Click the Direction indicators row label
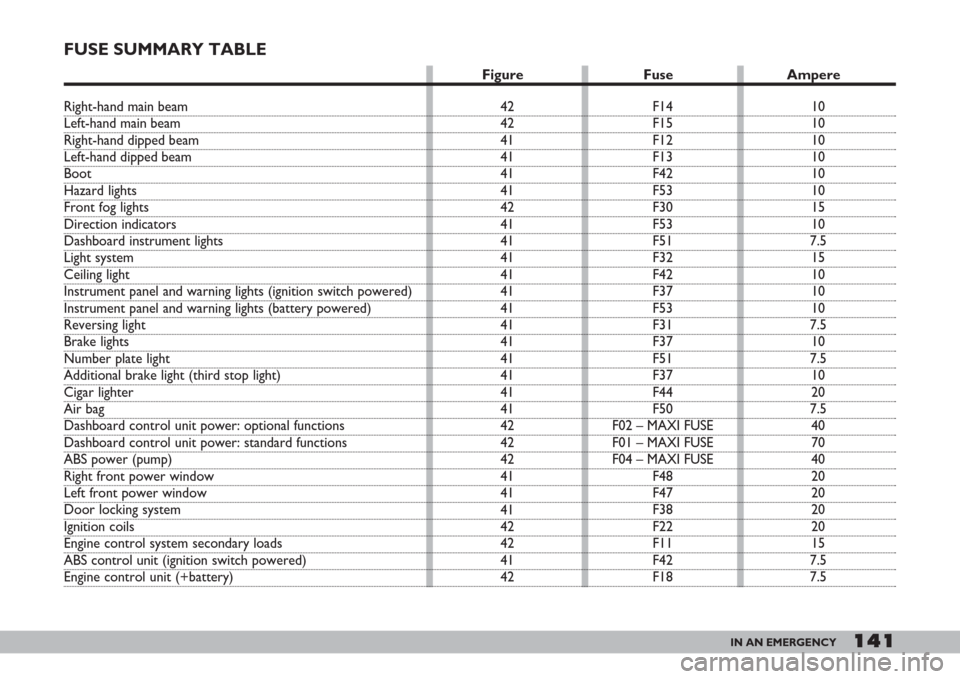Screen dimensions: 960x679 [x=120, y=224]
